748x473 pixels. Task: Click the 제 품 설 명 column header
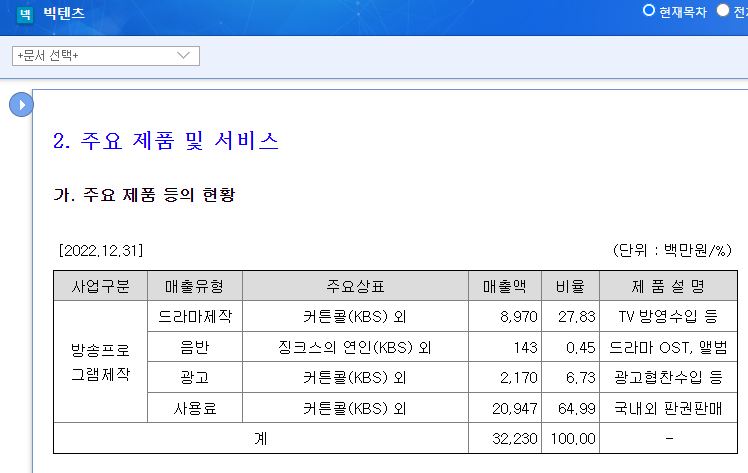668,286
